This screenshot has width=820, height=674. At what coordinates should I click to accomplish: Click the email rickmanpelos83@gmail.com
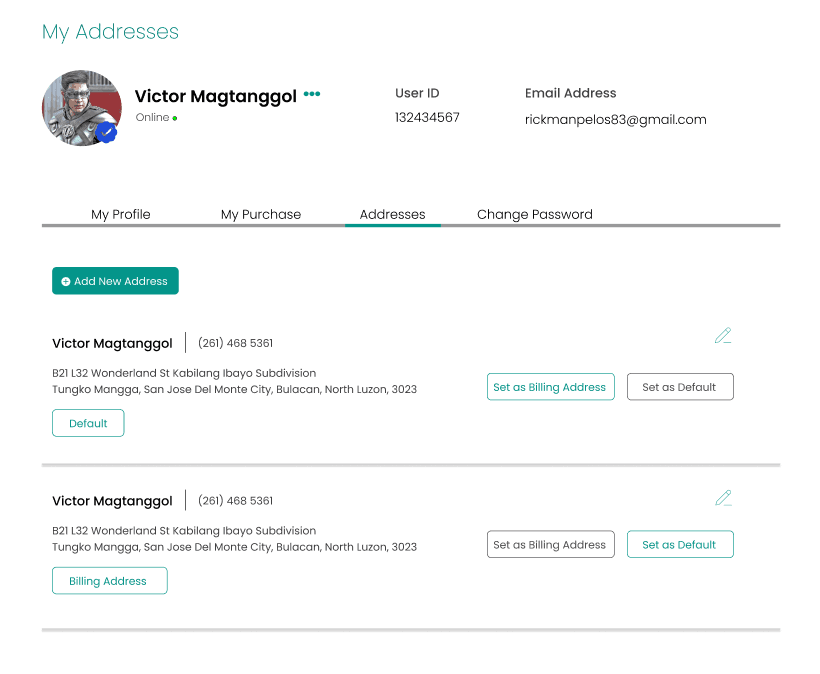(x=615, y=119)
